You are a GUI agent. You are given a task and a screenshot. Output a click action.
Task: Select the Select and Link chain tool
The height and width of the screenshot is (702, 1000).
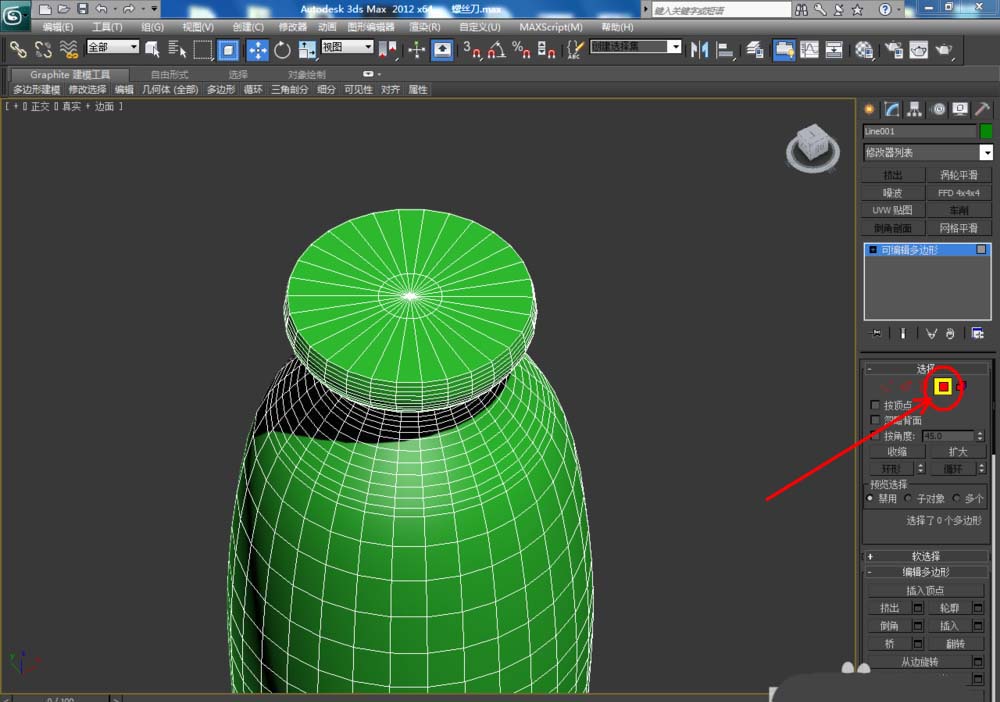[x=18, y=49]
